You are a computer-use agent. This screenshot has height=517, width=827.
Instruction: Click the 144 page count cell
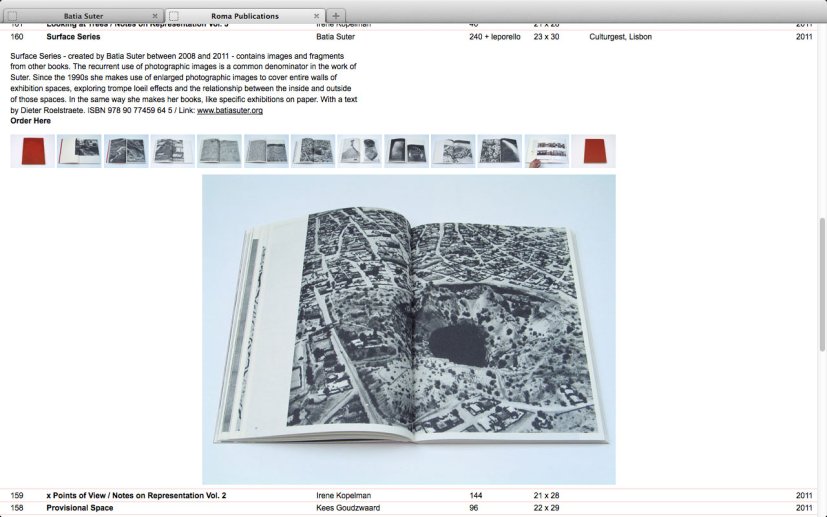click(476, 495)
